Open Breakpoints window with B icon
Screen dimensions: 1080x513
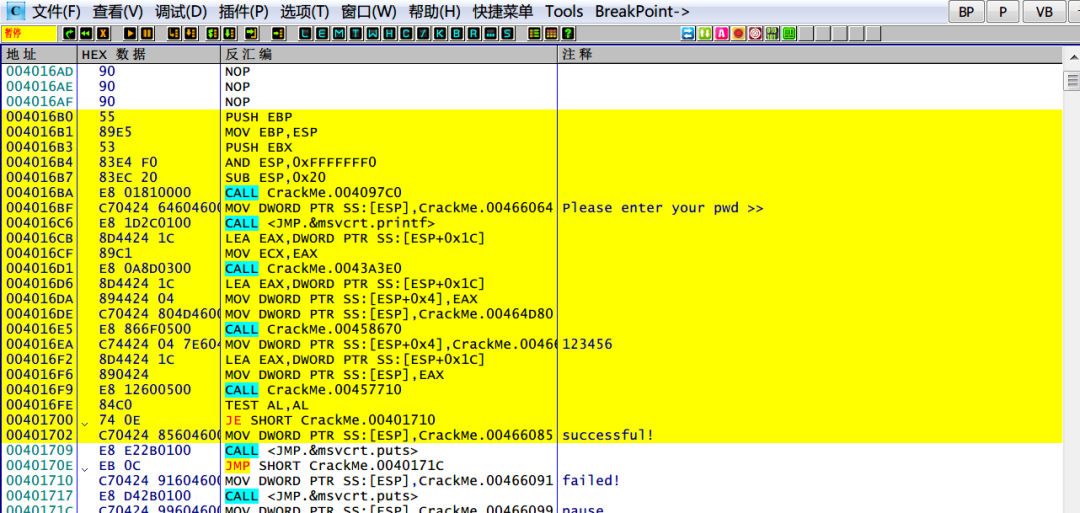(x=457, y=33)
